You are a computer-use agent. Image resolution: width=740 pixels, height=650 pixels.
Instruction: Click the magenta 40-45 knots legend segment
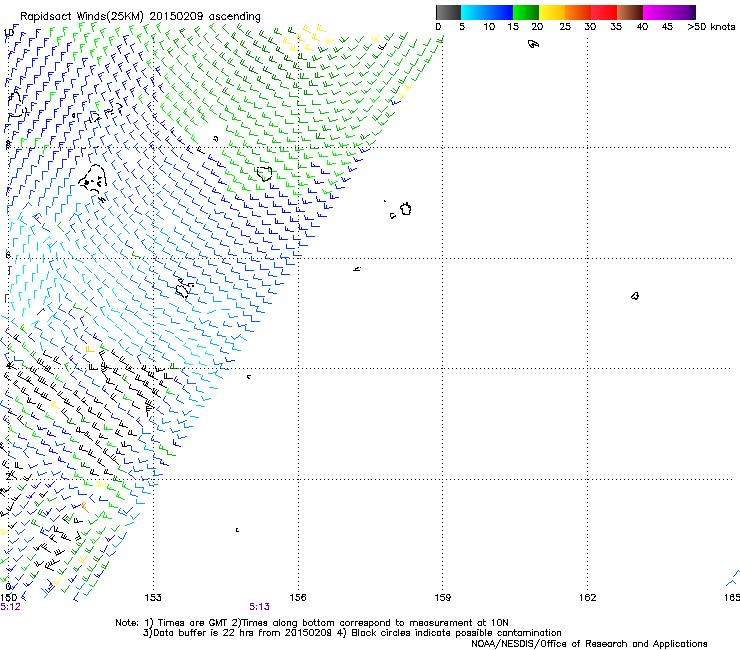[656, 12]
